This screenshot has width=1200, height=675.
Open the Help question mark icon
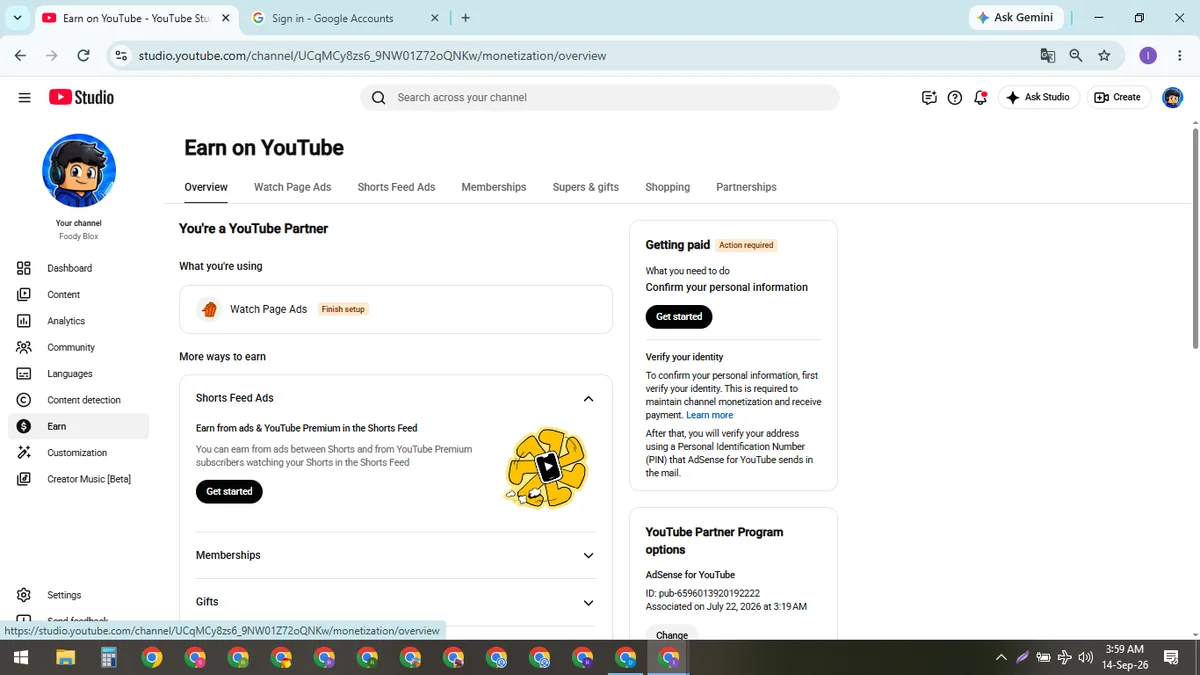pyautogui.click(x=955, y=97)
